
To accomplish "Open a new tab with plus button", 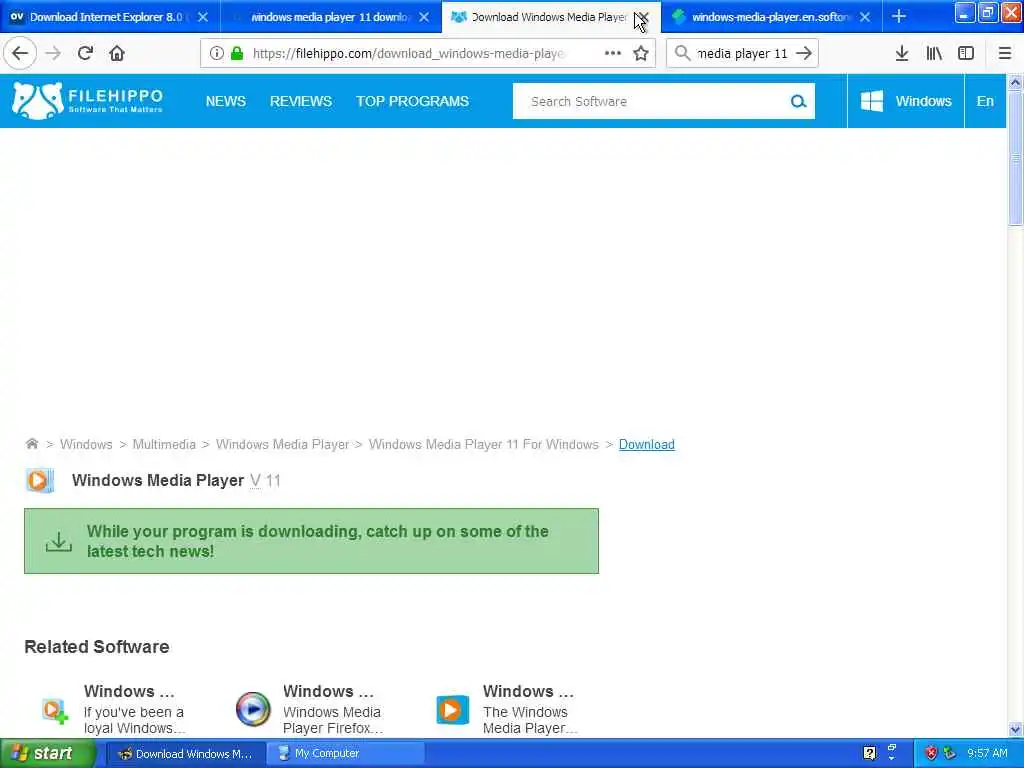I will tap(899, 16).
